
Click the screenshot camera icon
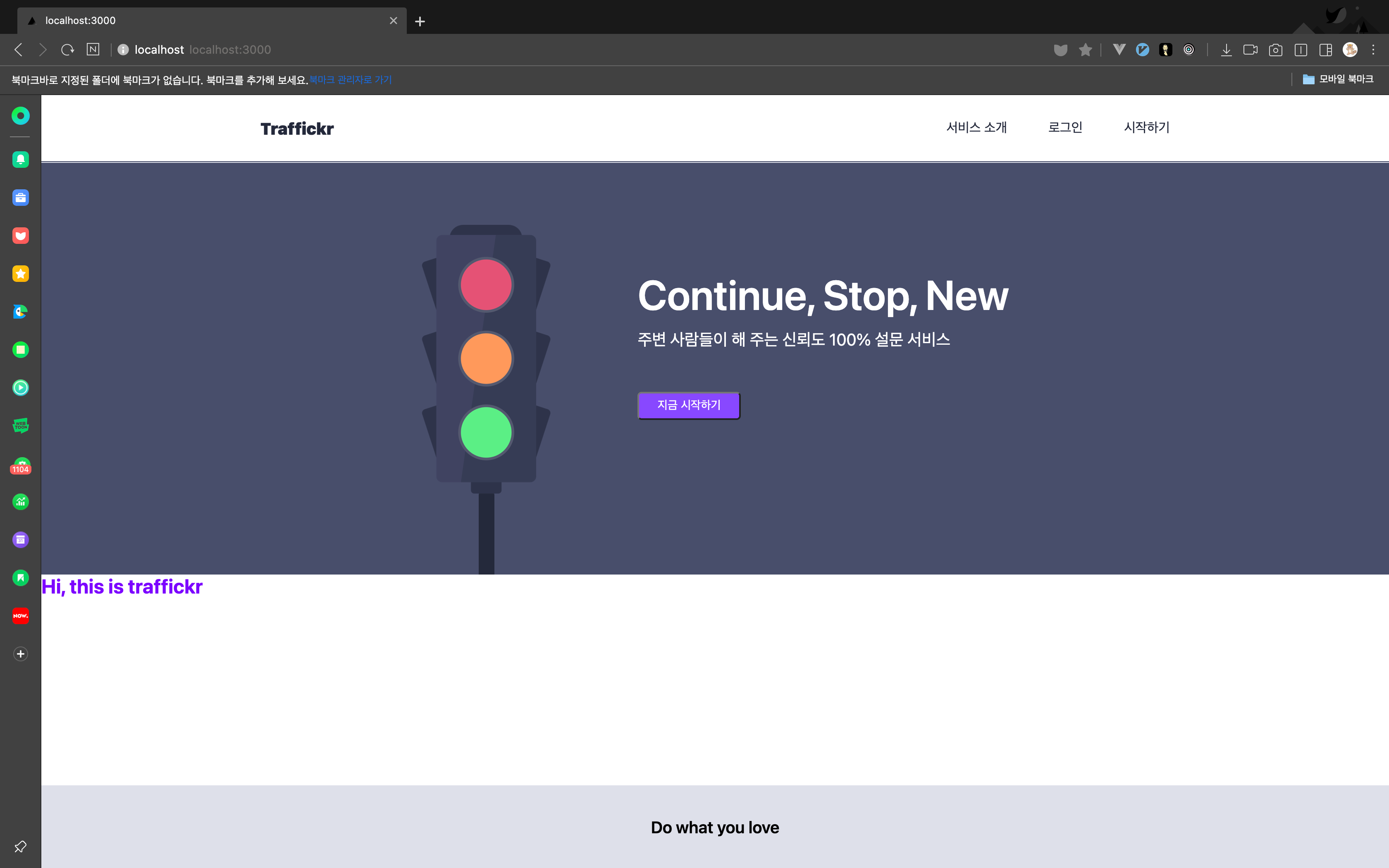coord(1275,50)
